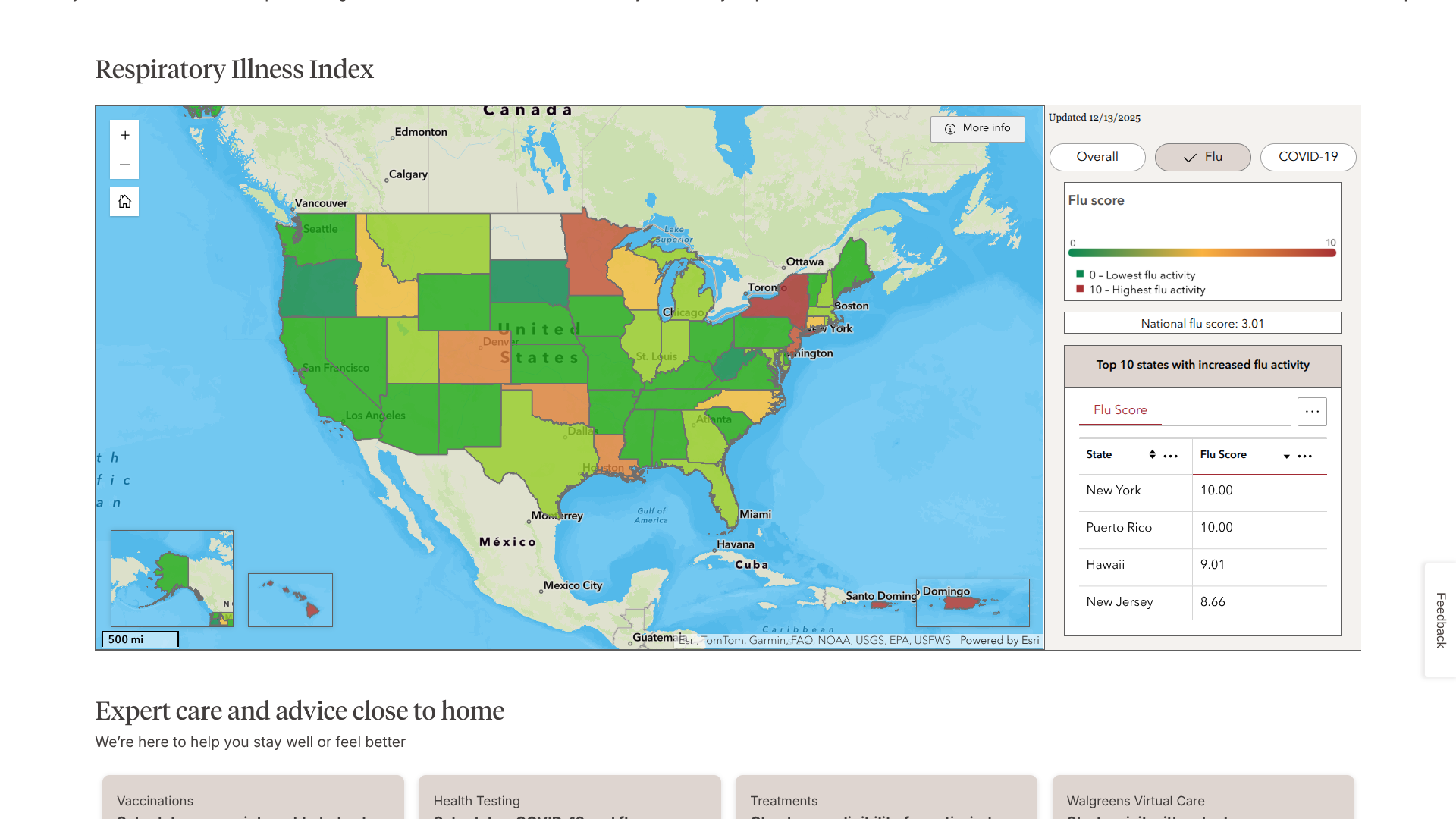Click the flu score gradient bar
Image resolution: width=1456 pixels, height=819 pixels.
[1202, 253]
